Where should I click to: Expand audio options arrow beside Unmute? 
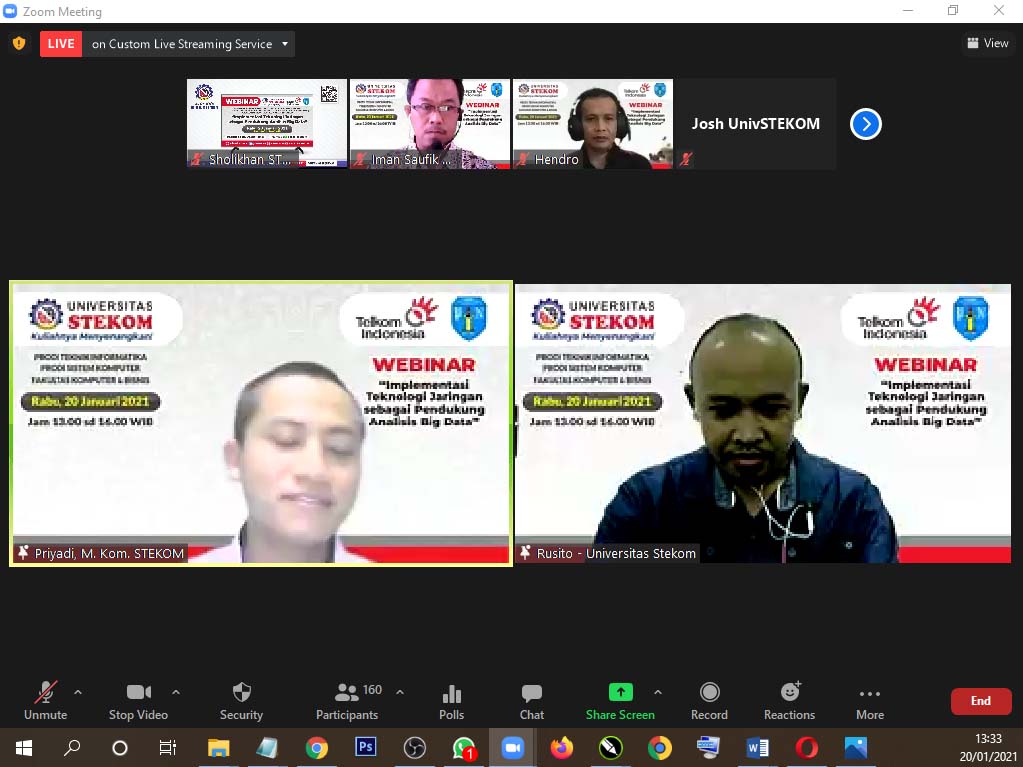click(78, 692)
